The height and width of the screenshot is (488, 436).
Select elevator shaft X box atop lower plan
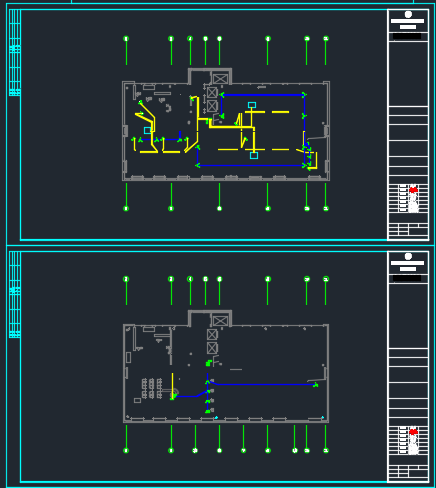pyautogui.click(x=220, y=321)
